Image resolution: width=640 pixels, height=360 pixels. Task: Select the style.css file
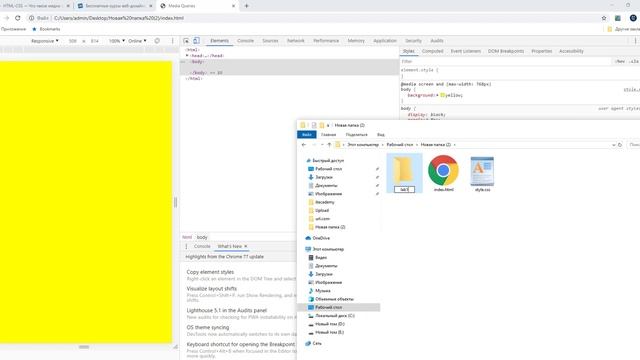(x=482, y=174)
